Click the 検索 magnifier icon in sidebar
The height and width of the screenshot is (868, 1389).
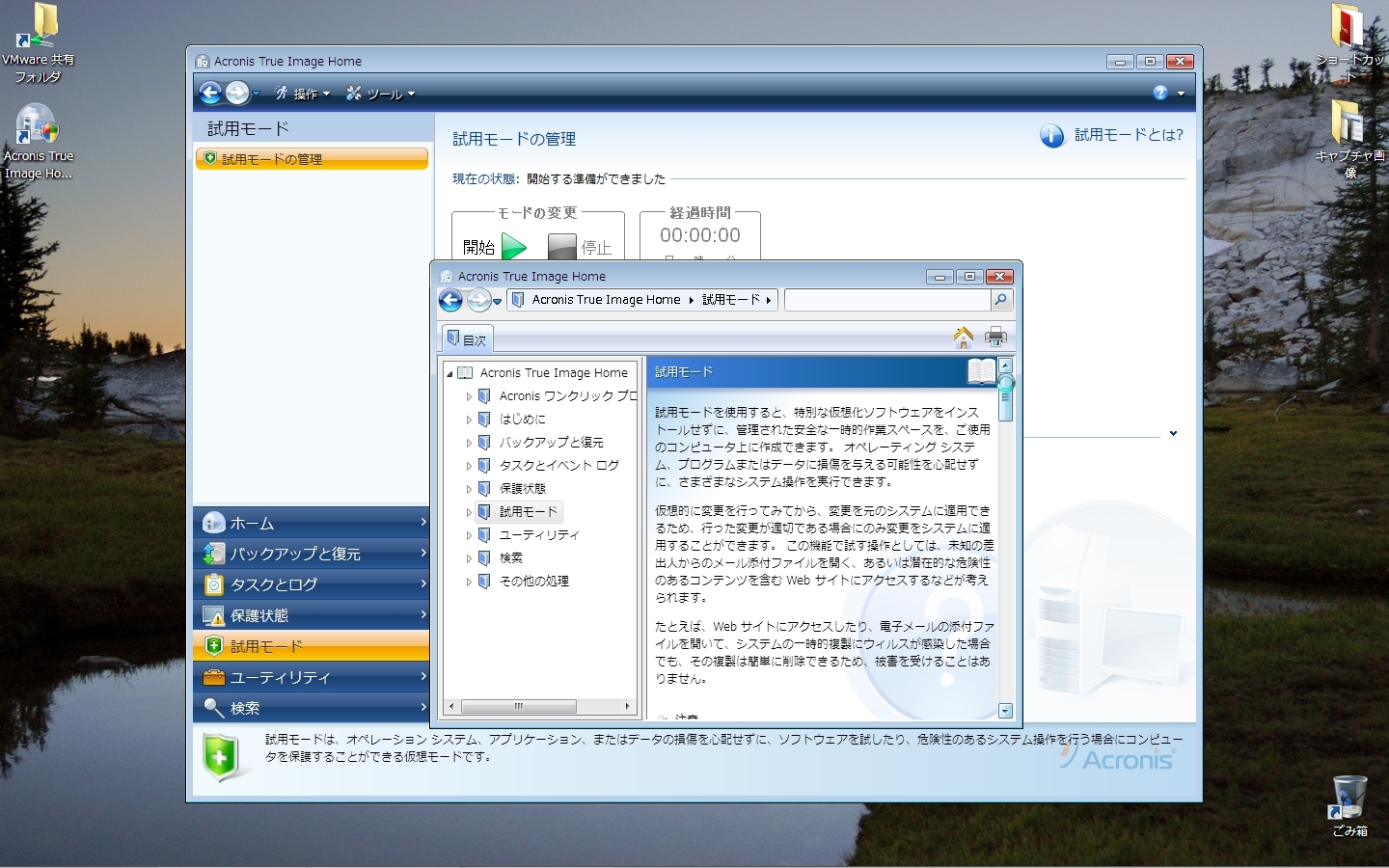click(x=214, y=708)
